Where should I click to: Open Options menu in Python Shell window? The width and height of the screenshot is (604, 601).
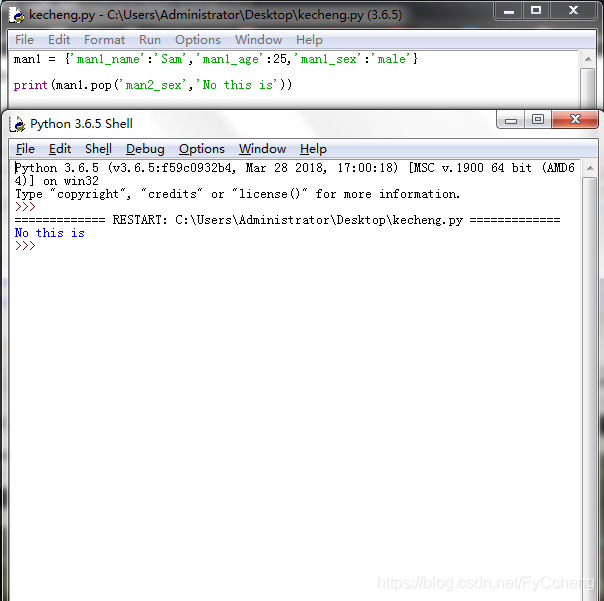click(x=201, y=149)
